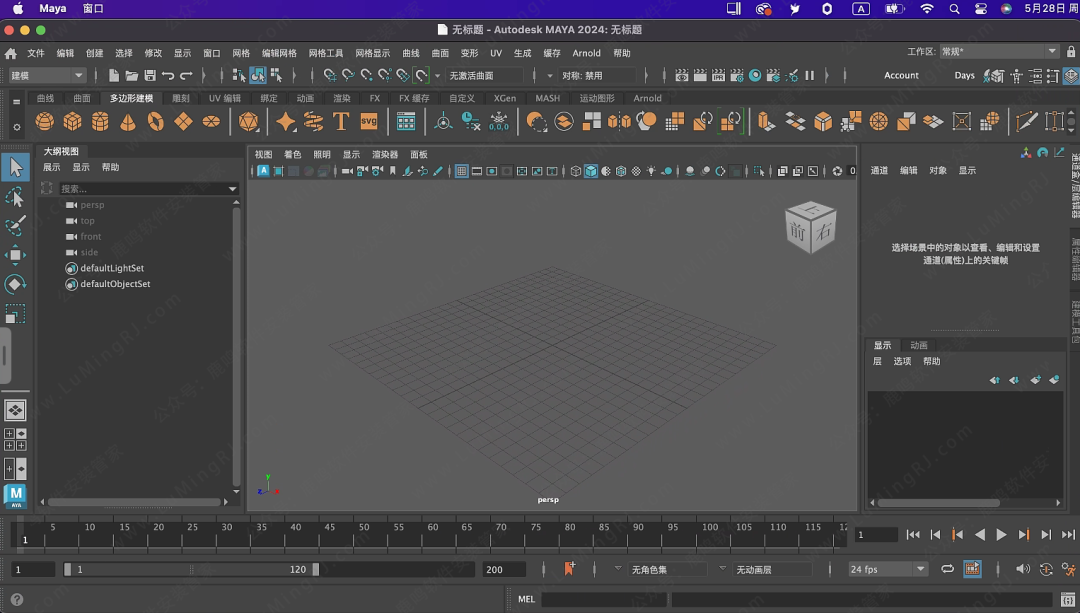Create a polygon cube from the shelf
This screenshot has height=613, width=1080.
click(x=73, y=121)
